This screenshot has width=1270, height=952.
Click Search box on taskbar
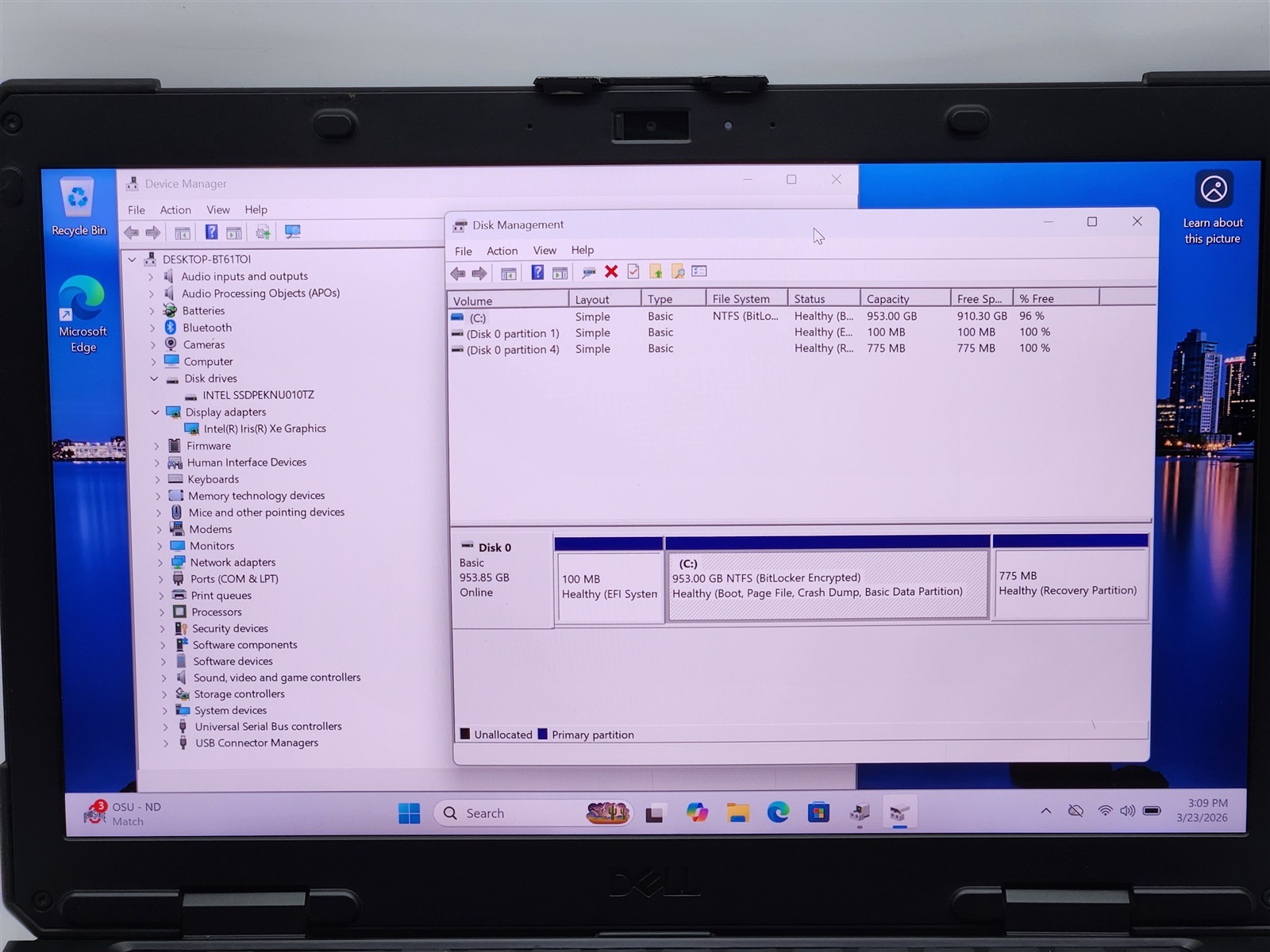pyautogui.click(x=533, y=813)
